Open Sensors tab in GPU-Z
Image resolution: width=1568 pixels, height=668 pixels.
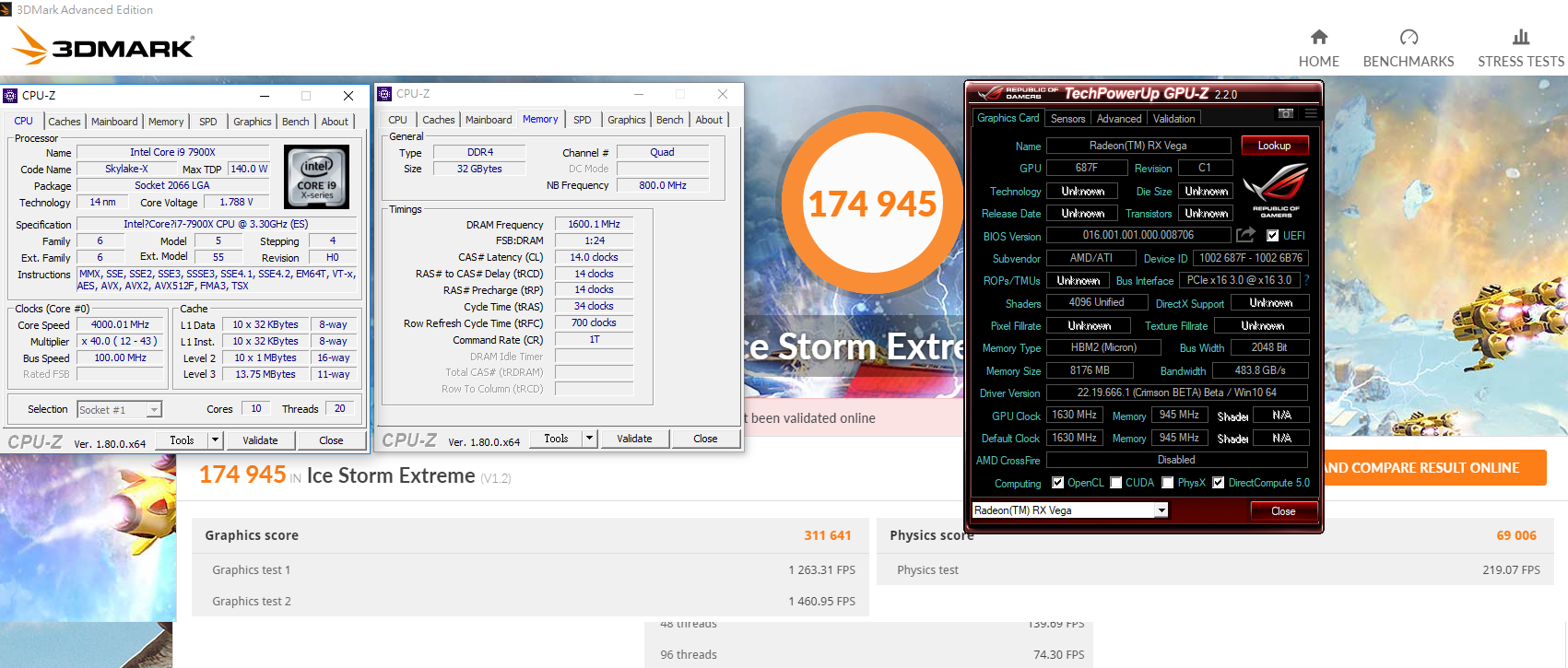[x=1068, y=119]
